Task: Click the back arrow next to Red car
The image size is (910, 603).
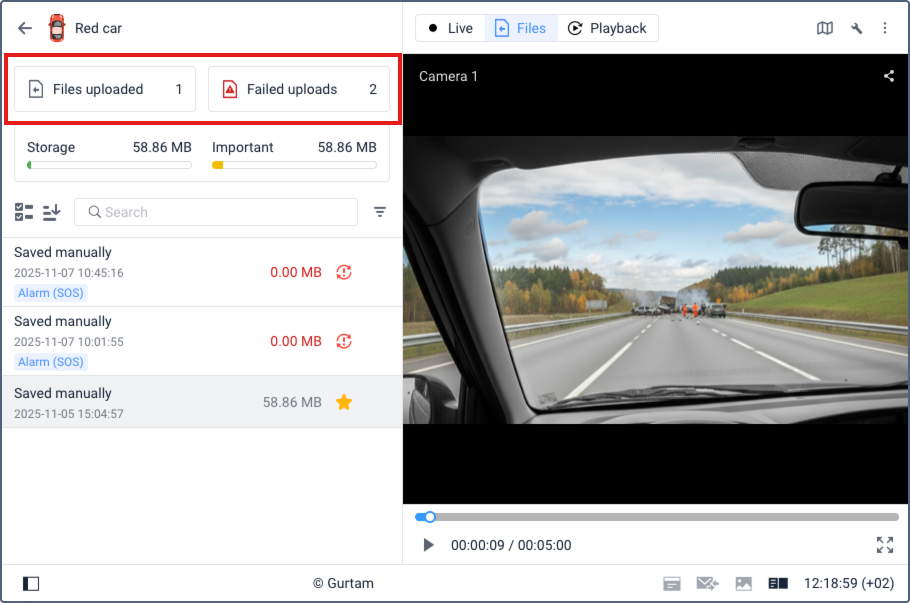Action: tap(25, 28)
